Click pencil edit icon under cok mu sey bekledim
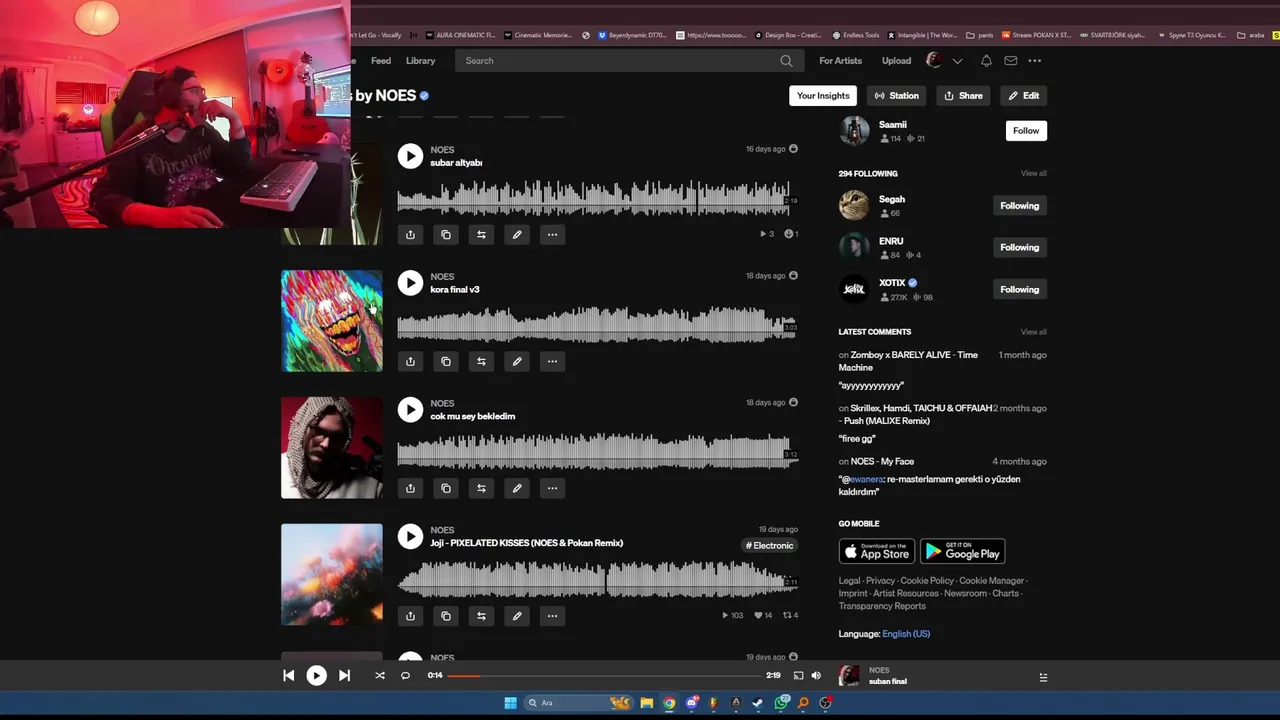 (517, 489)
